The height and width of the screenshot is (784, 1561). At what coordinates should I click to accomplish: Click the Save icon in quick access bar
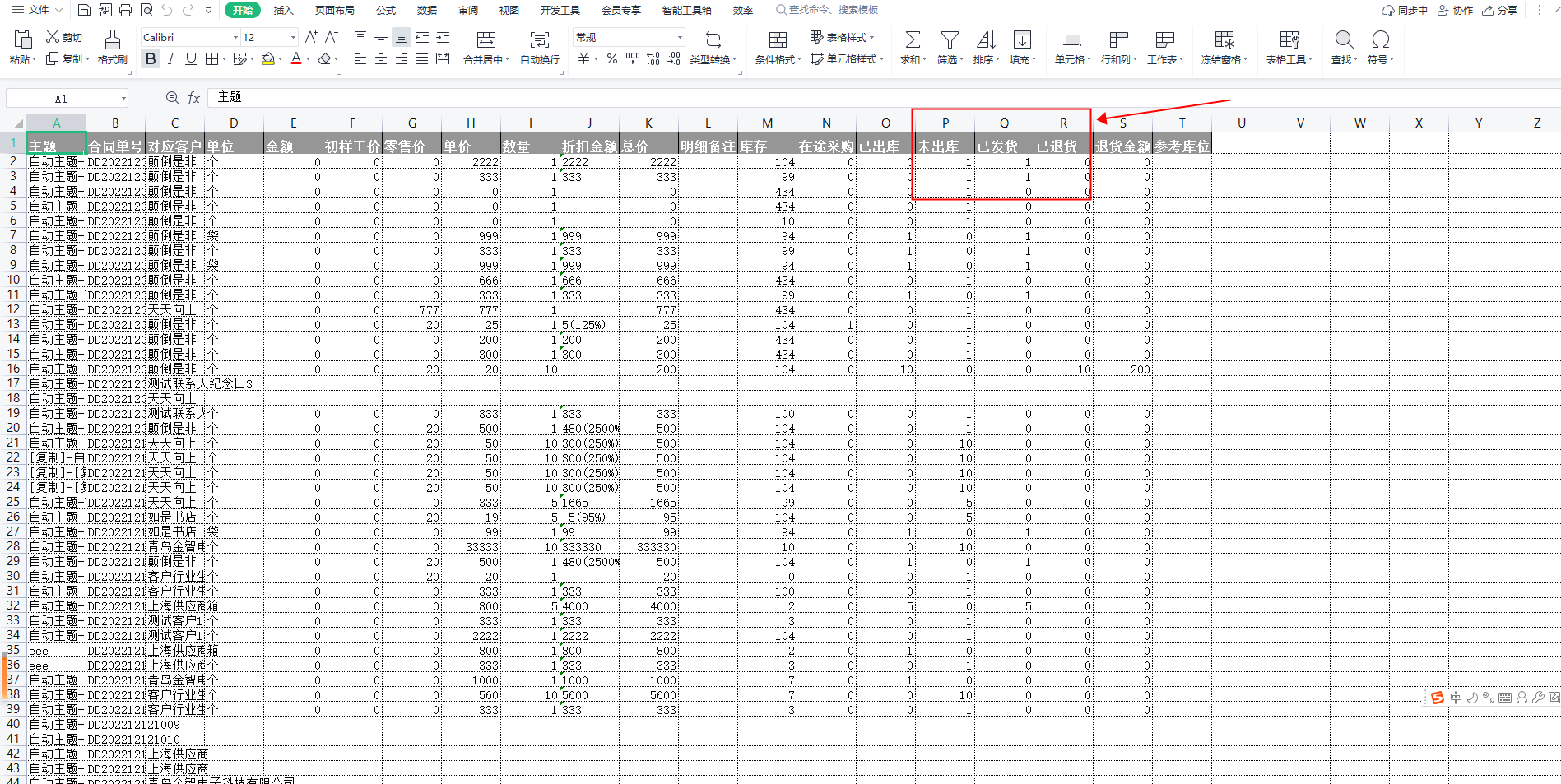(x=84, y=10)
